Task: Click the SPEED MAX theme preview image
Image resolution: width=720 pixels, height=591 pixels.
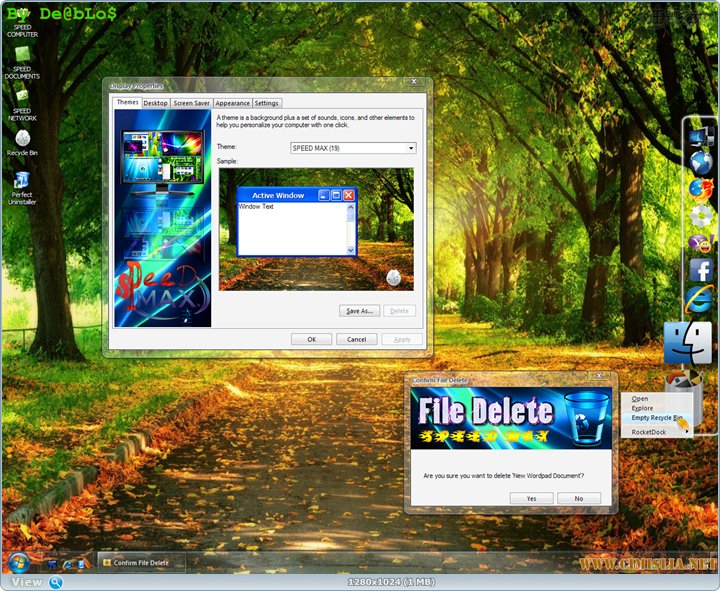Action: coord(163,218)
